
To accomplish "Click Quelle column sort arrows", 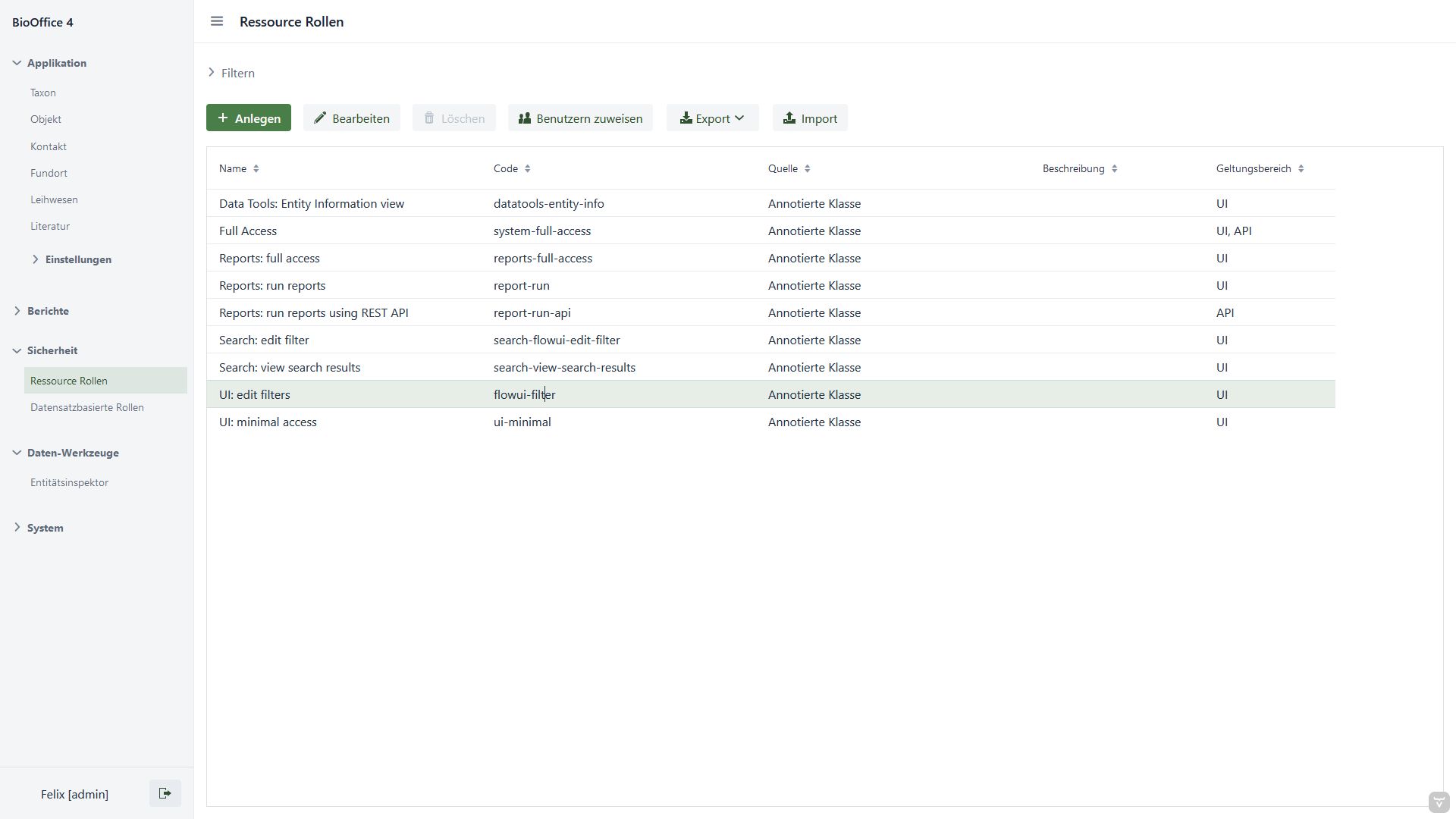I will 808,168.
